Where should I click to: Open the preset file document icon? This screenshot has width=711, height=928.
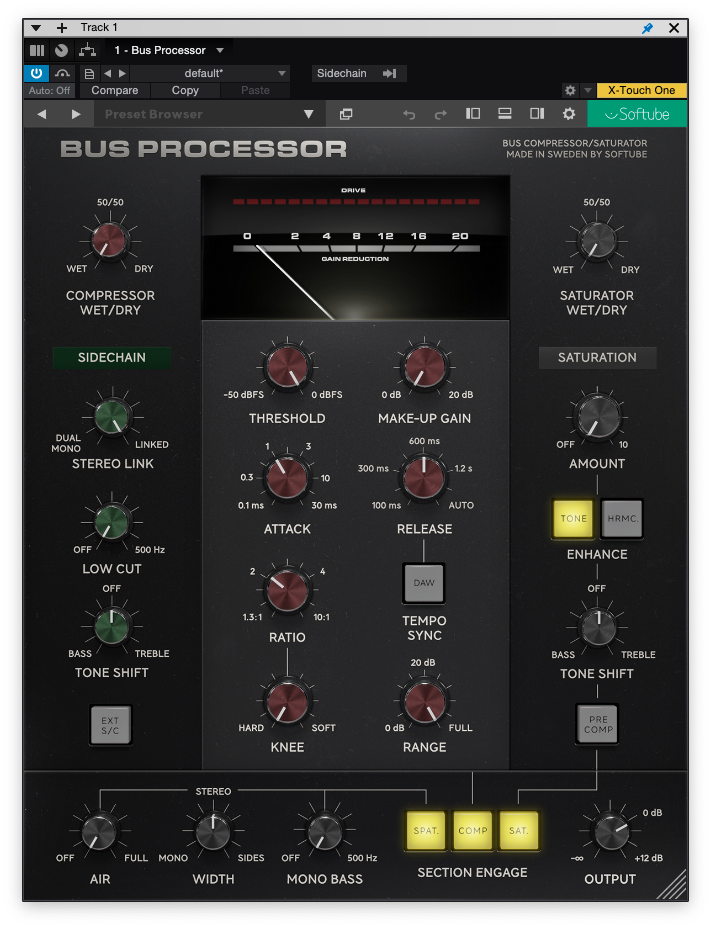tap(89, 73)
